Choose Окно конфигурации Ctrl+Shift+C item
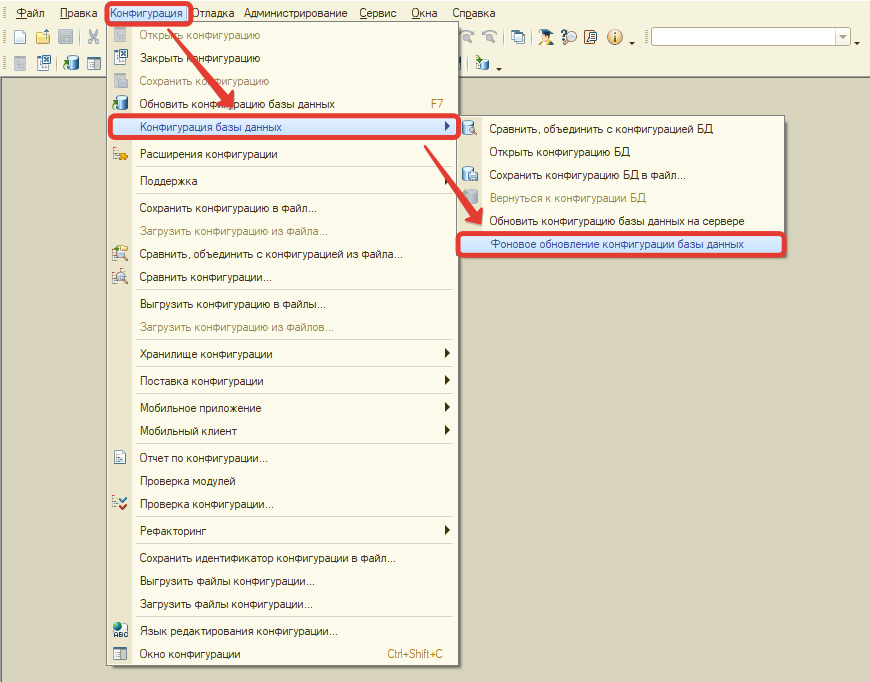This screenshot has height=682, width=870. [283, 654]
